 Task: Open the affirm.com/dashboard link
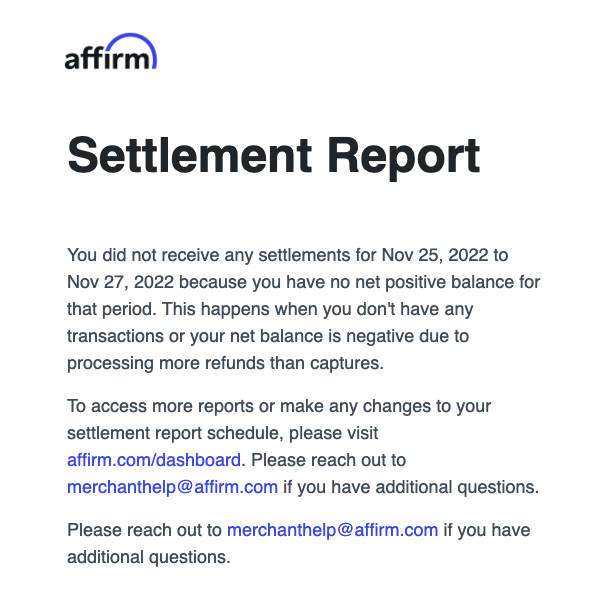pos(154,460)
